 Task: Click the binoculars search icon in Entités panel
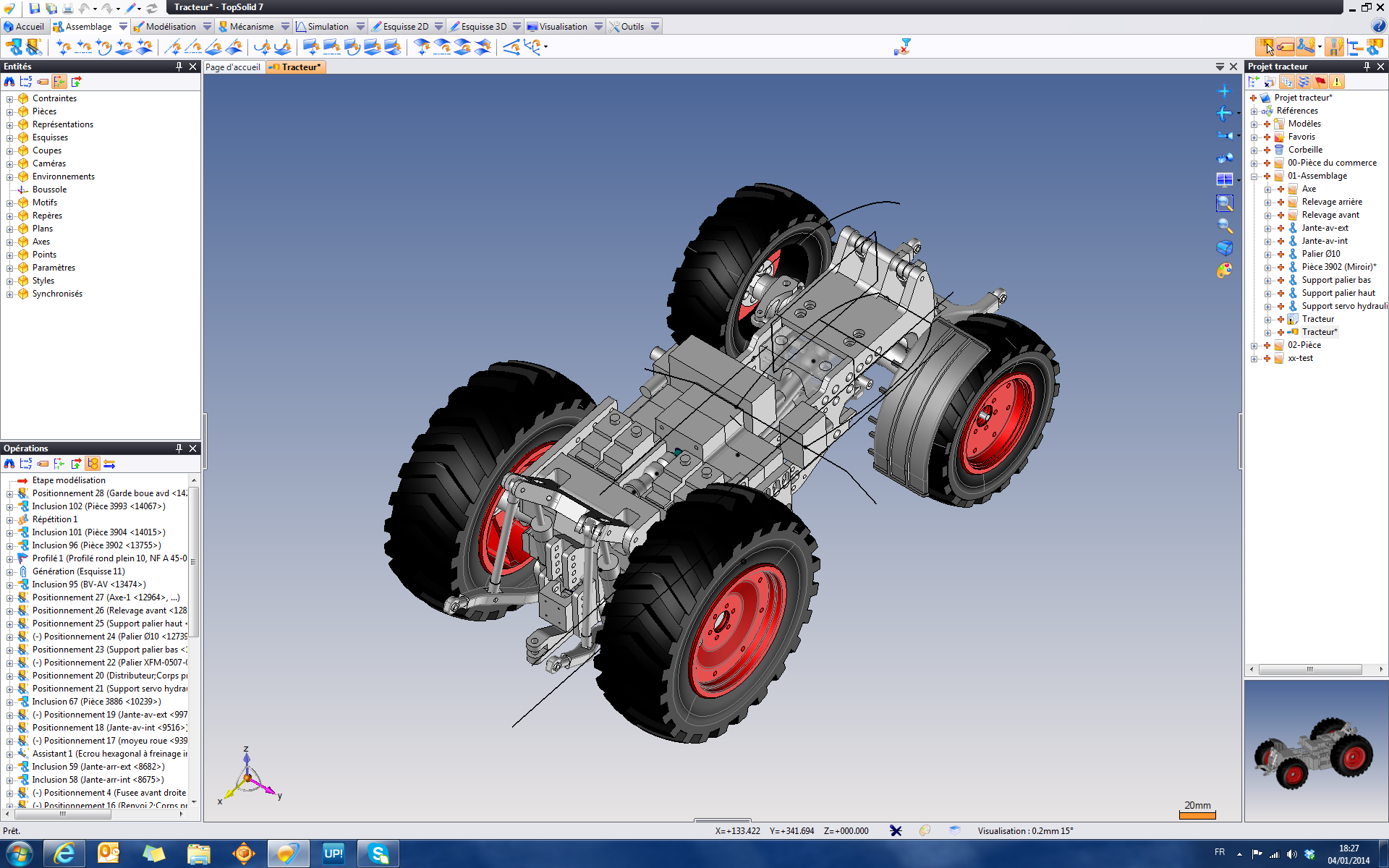click(9, 82)
